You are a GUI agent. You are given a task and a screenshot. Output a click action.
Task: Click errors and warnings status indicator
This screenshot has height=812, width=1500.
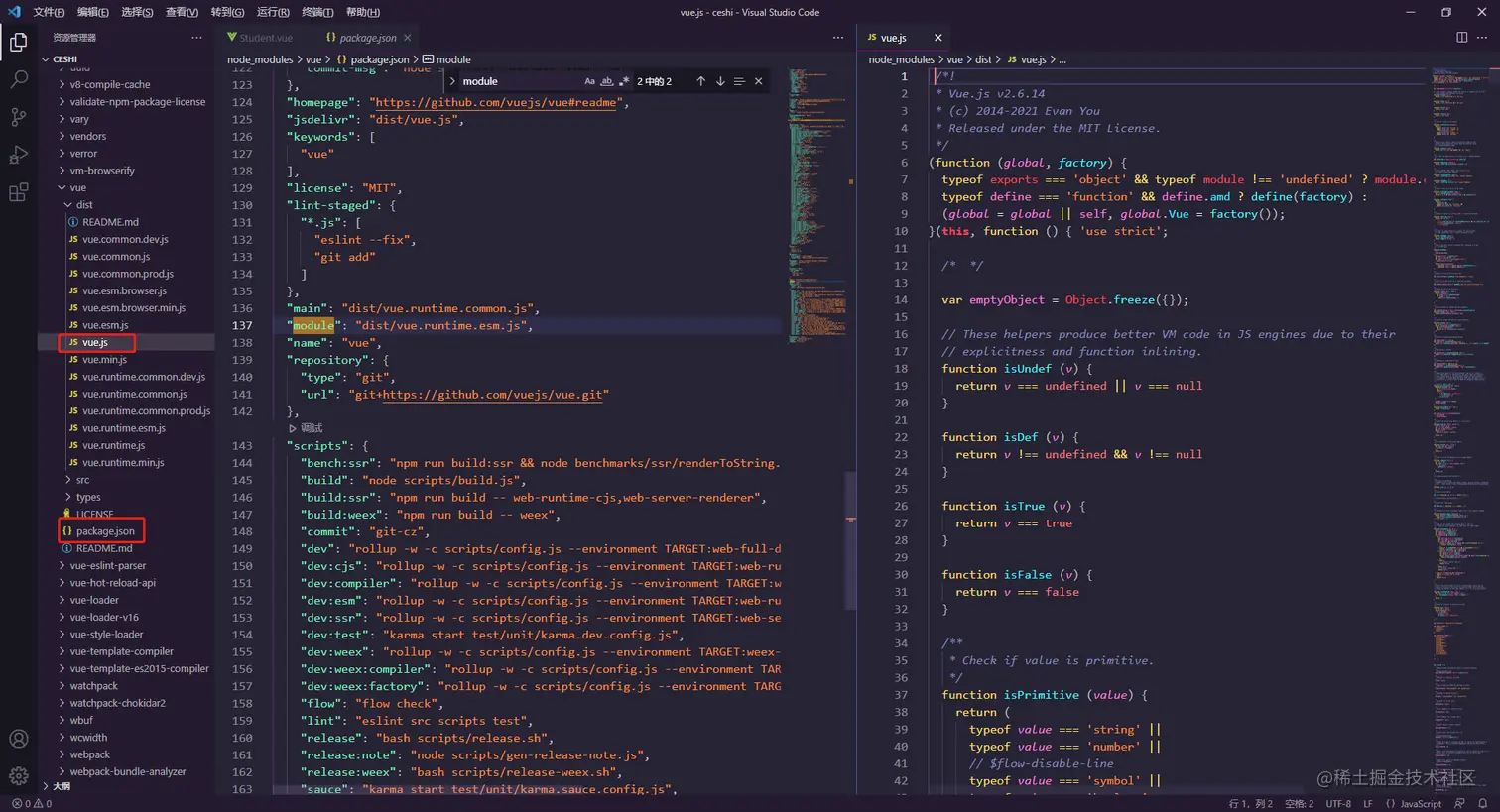coord(32,804)
